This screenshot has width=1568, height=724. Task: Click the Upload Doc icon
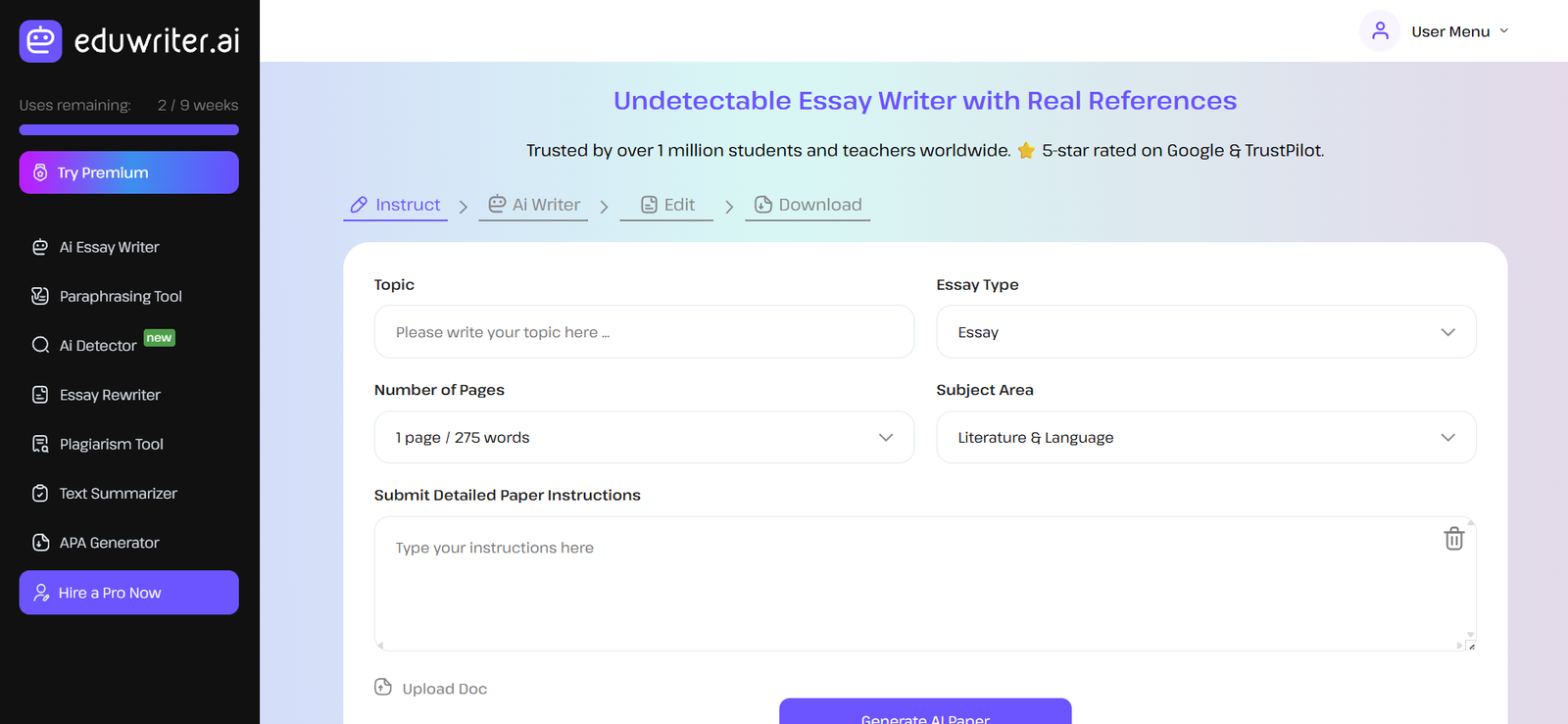[383, 688]
